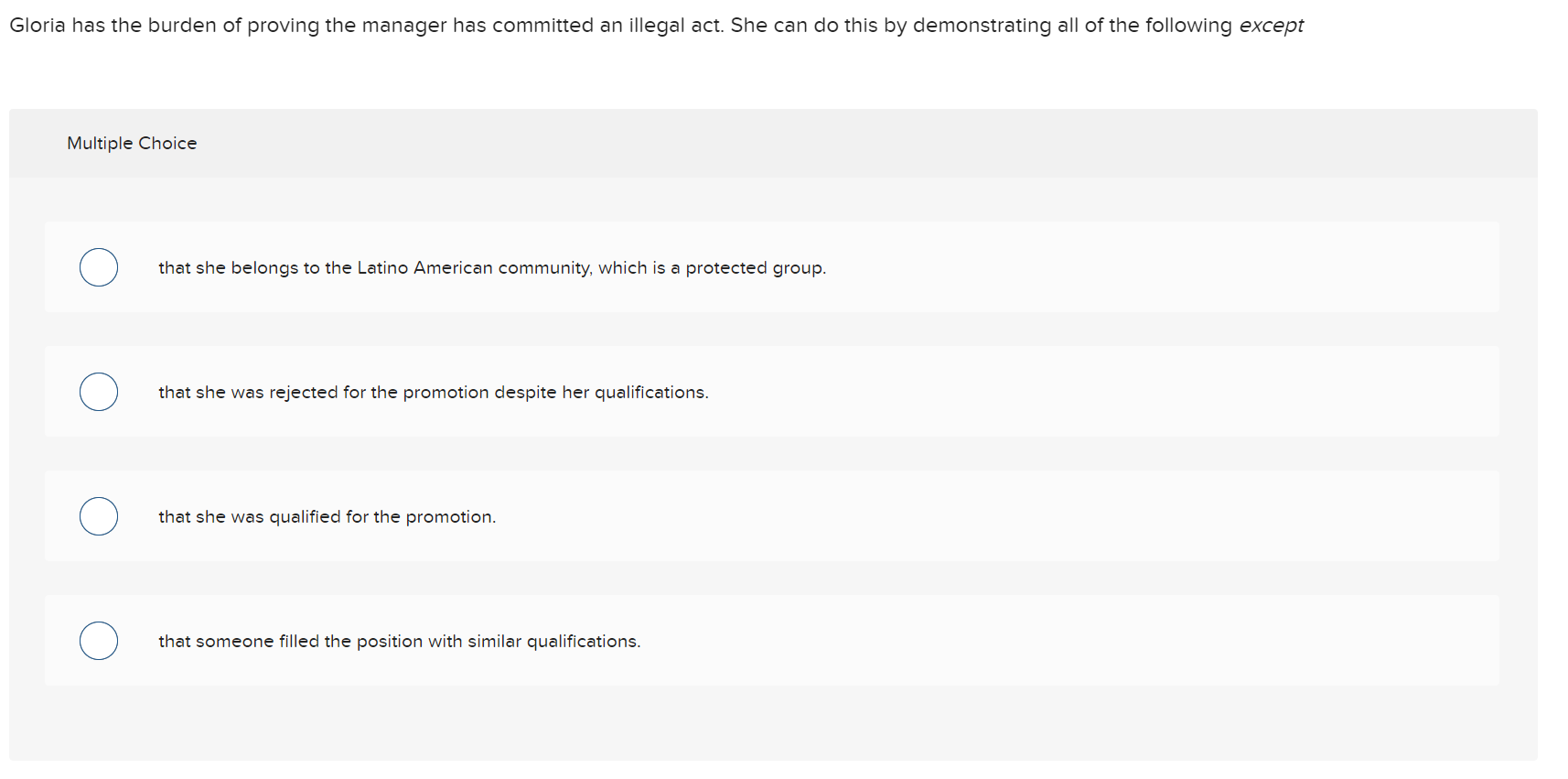Select the radio button for Latino American community option
1568x779 pixels.
click(98, 267)
